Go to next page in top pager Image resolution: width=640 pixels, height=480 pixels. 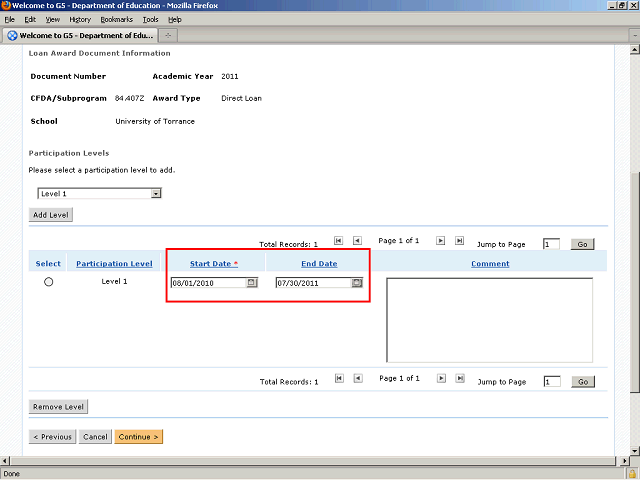440,240
